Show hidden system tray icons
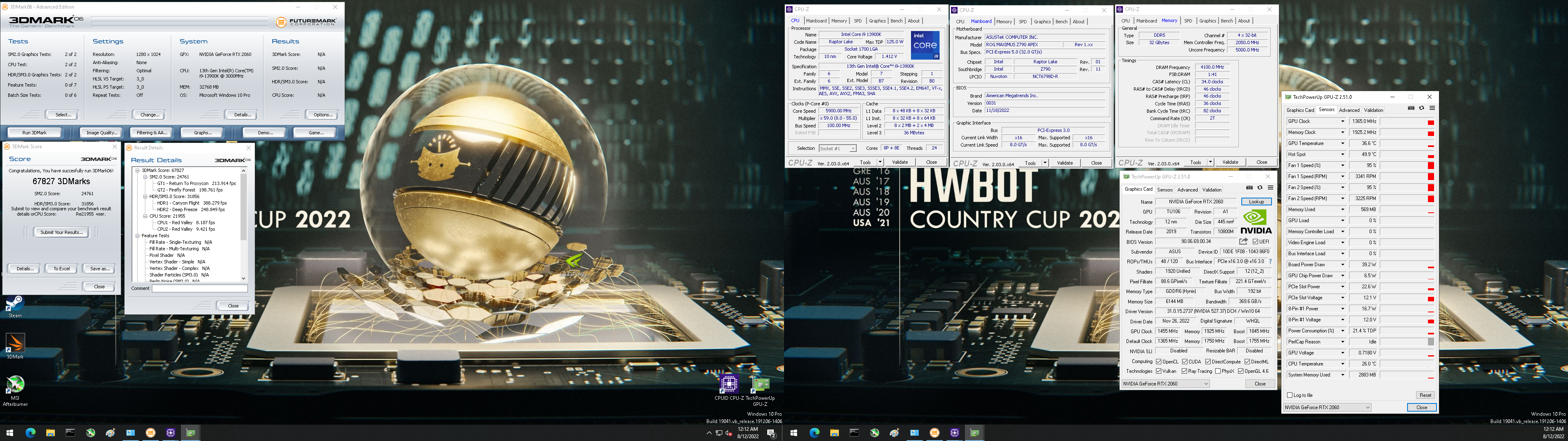 click(x=708, y=433)
